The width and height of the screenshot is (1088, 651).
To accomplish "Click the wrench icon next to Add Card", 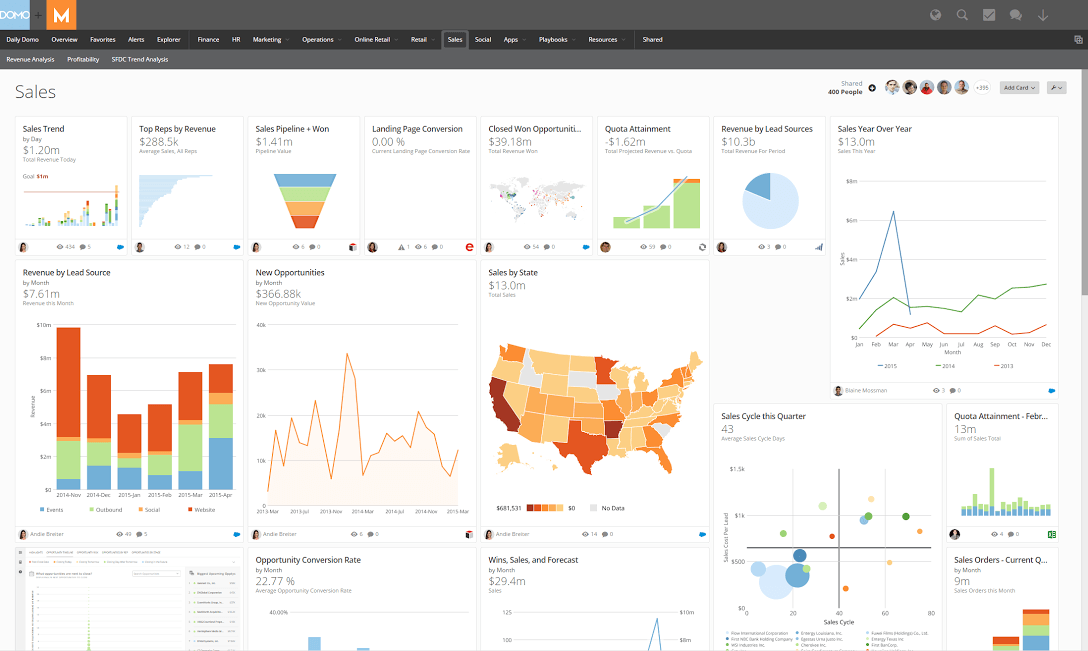I will click(1054, 88).
